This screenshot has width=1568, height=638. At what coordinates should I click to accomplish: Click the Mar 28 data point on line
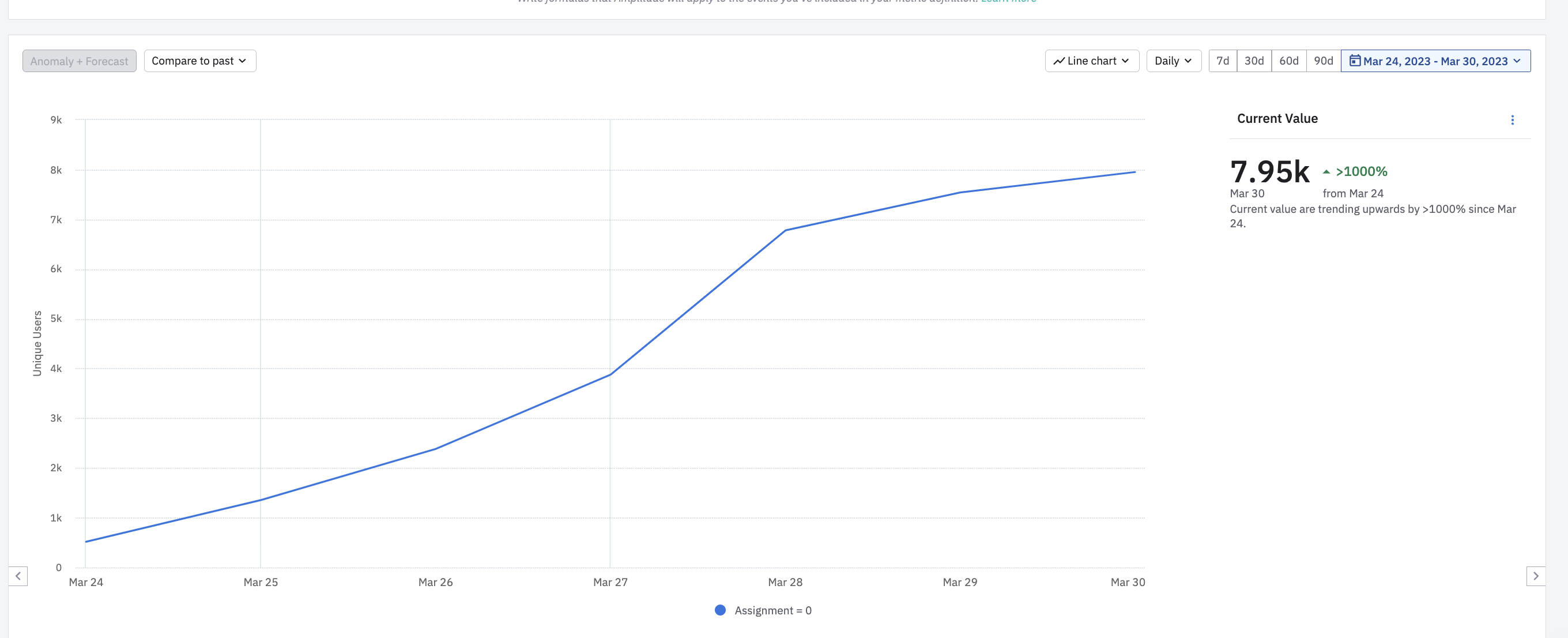(785, 230)
